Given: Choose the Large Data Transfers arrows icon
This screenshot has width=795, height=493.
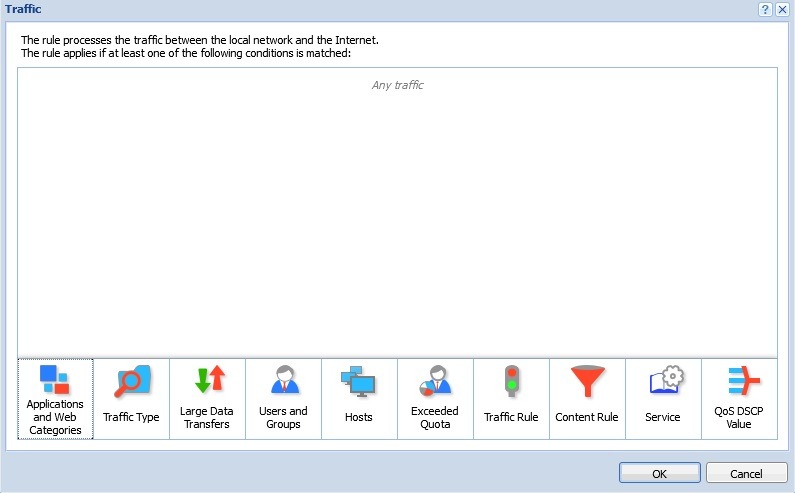Looking at the screenshot, I should [x=208, y=379].
